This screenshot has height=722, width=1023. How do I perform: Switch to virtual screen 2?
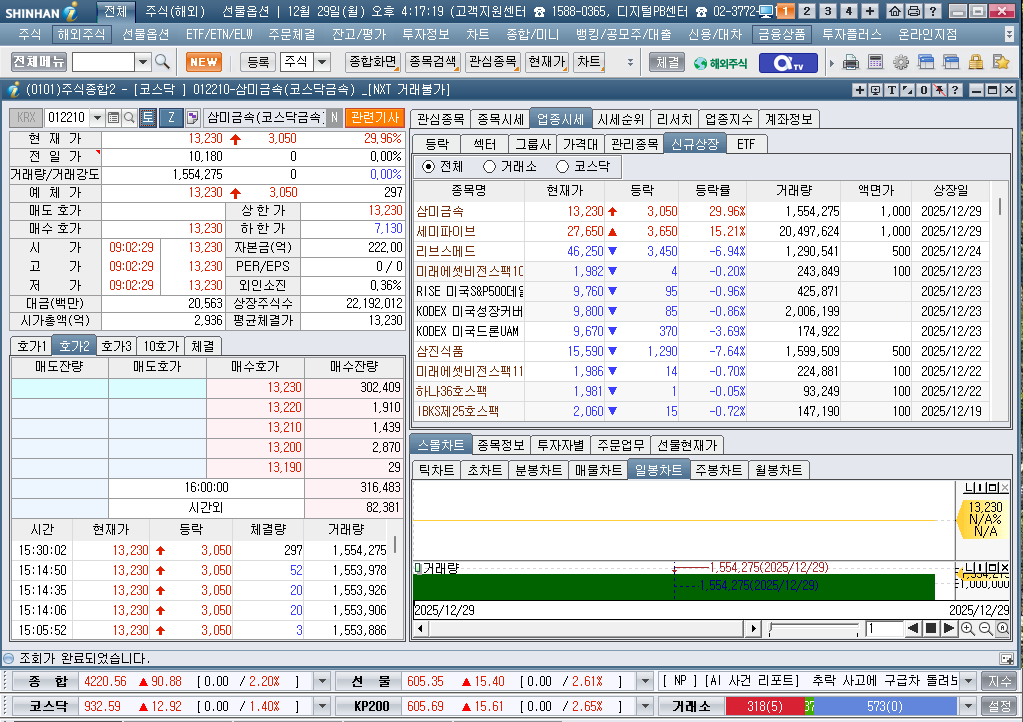pos(807,11)
